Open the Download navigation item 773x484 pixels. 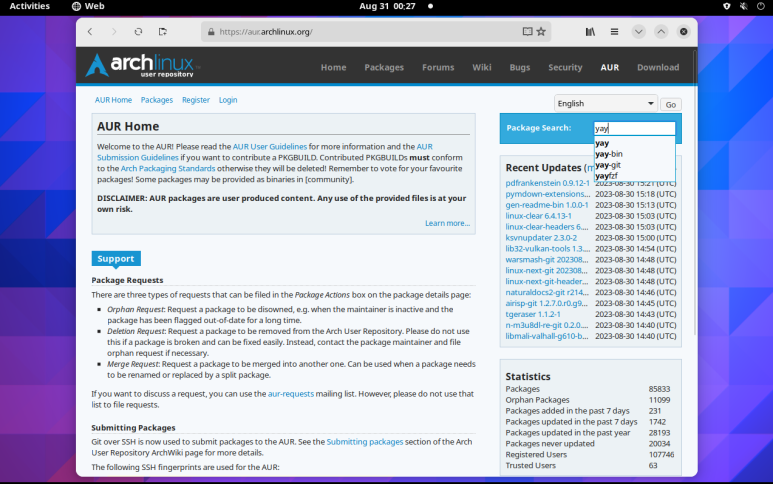click(658, 68)
